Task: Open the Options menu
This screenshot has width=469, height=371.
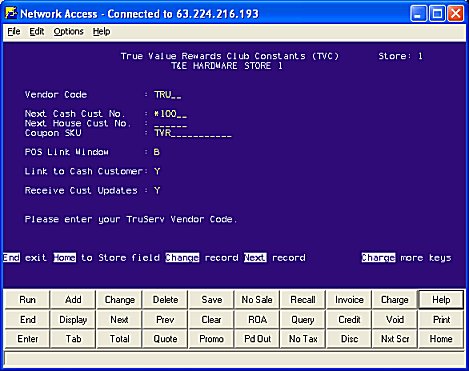Action: click(x=69, y=32)
